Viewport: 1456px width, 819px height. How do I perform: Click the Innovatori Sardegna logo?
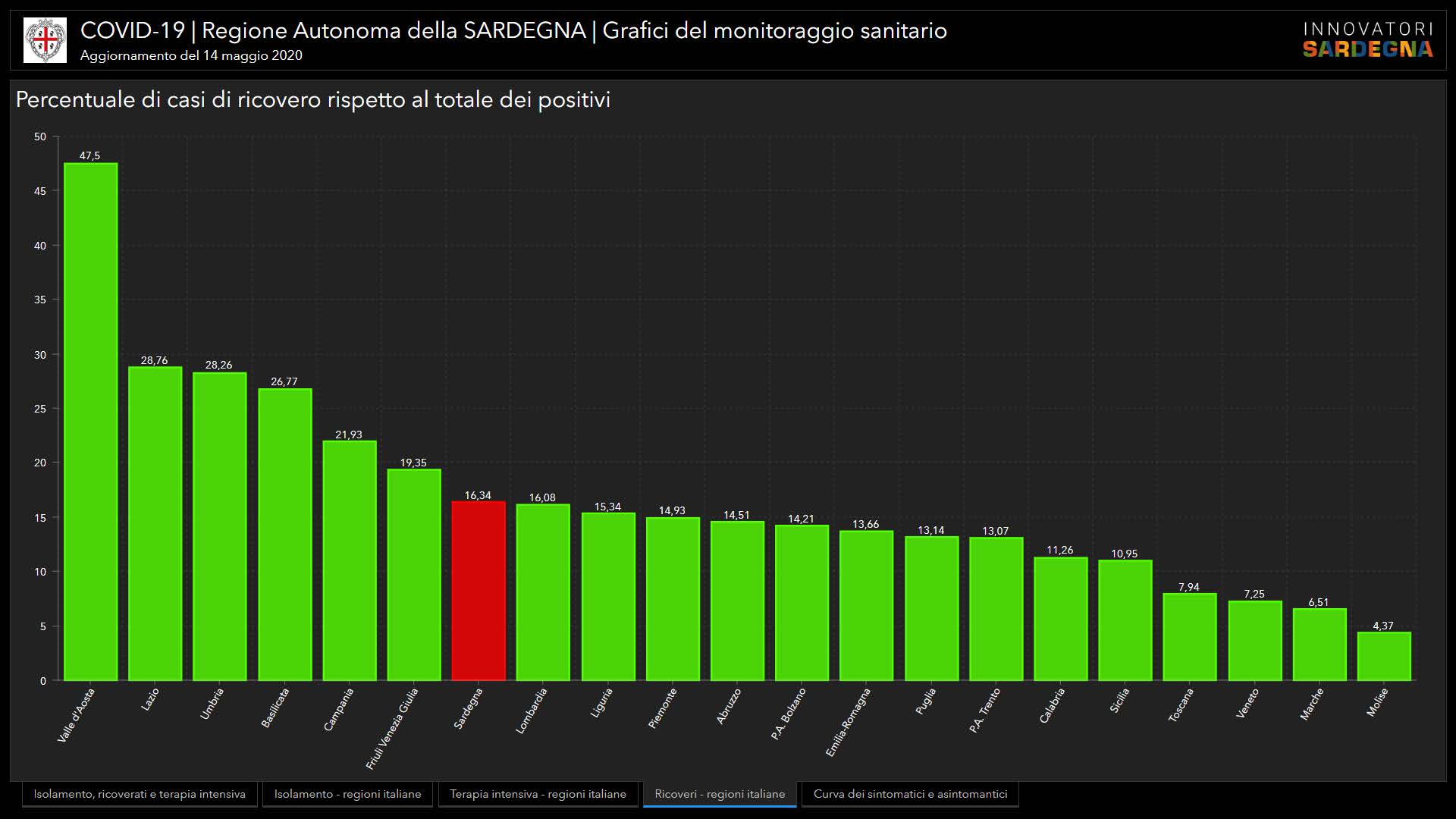coord(1367,40)
